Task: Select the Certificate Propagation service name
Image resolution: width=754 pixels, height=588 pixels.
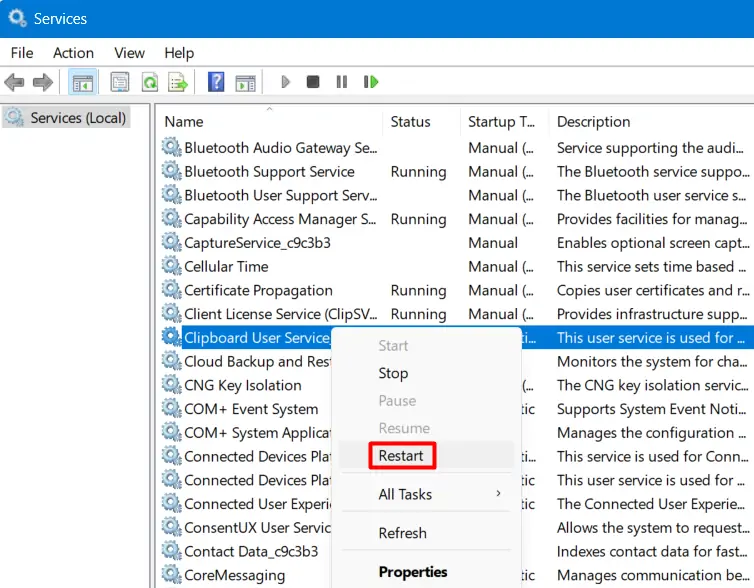Action: click(x=258, y=290)
